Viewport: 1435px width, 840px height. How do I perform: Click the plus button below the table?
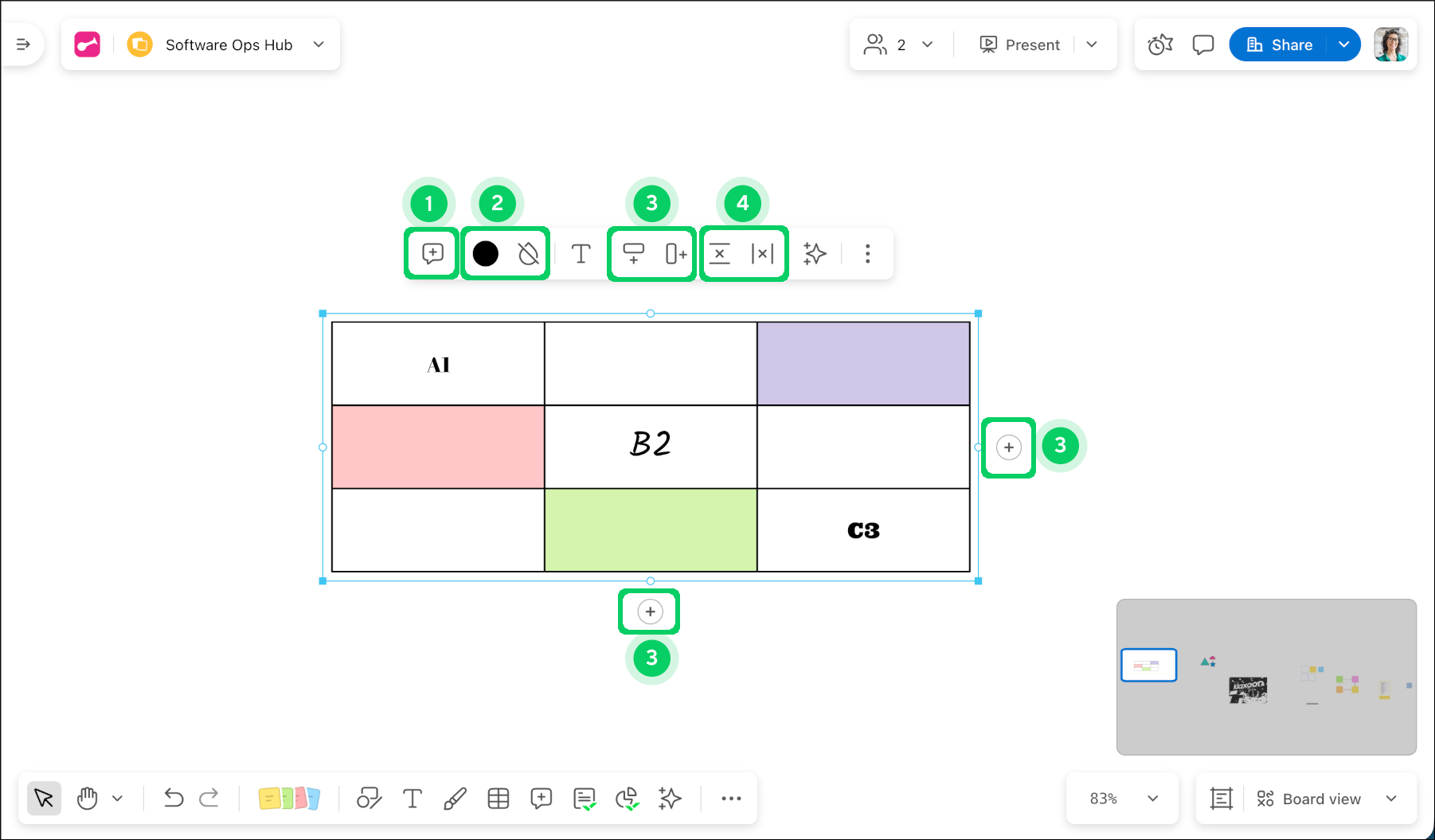pyautogui.click(x=650, y=611)
